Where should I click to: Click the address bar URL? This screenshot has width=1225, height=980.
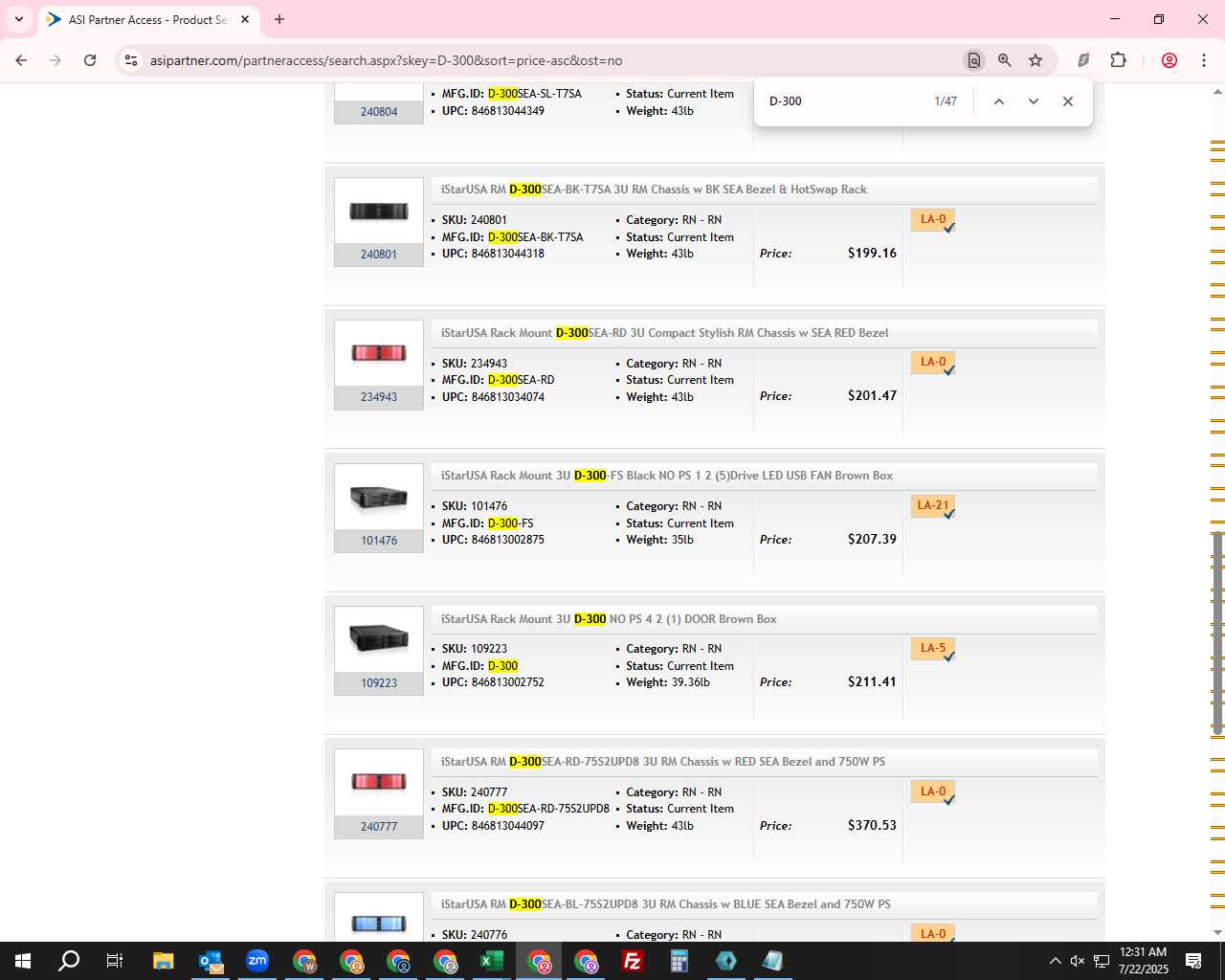(x=386, y=60)
